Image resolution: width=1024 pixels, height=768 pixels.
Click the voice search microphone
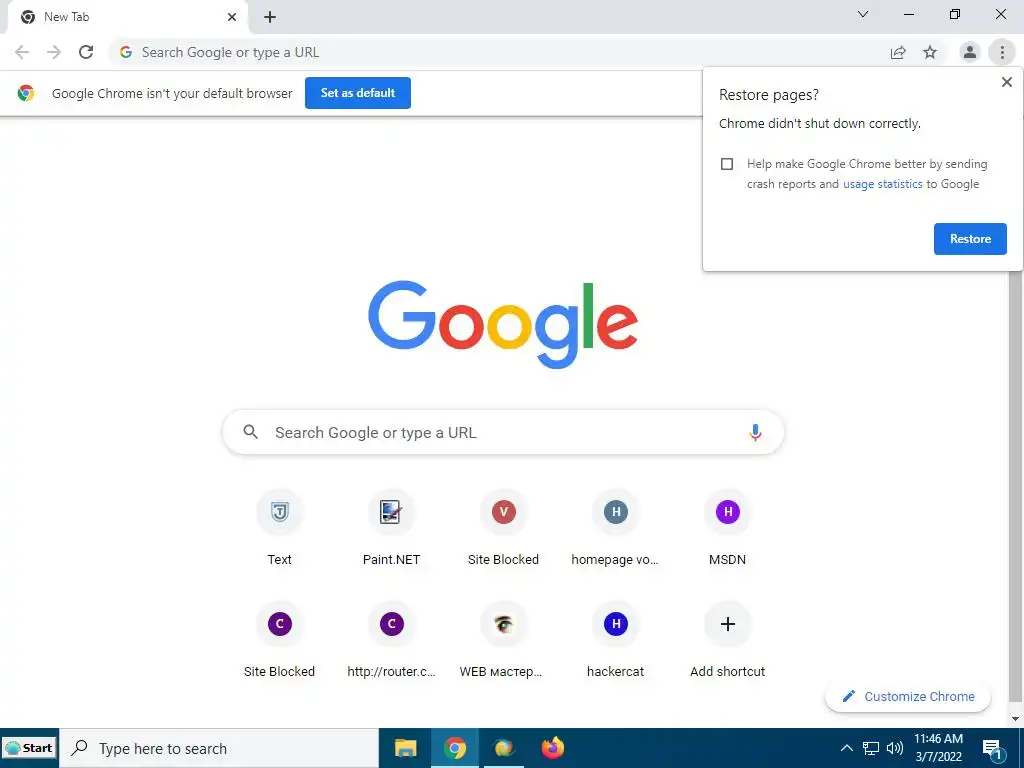[755, 432]
